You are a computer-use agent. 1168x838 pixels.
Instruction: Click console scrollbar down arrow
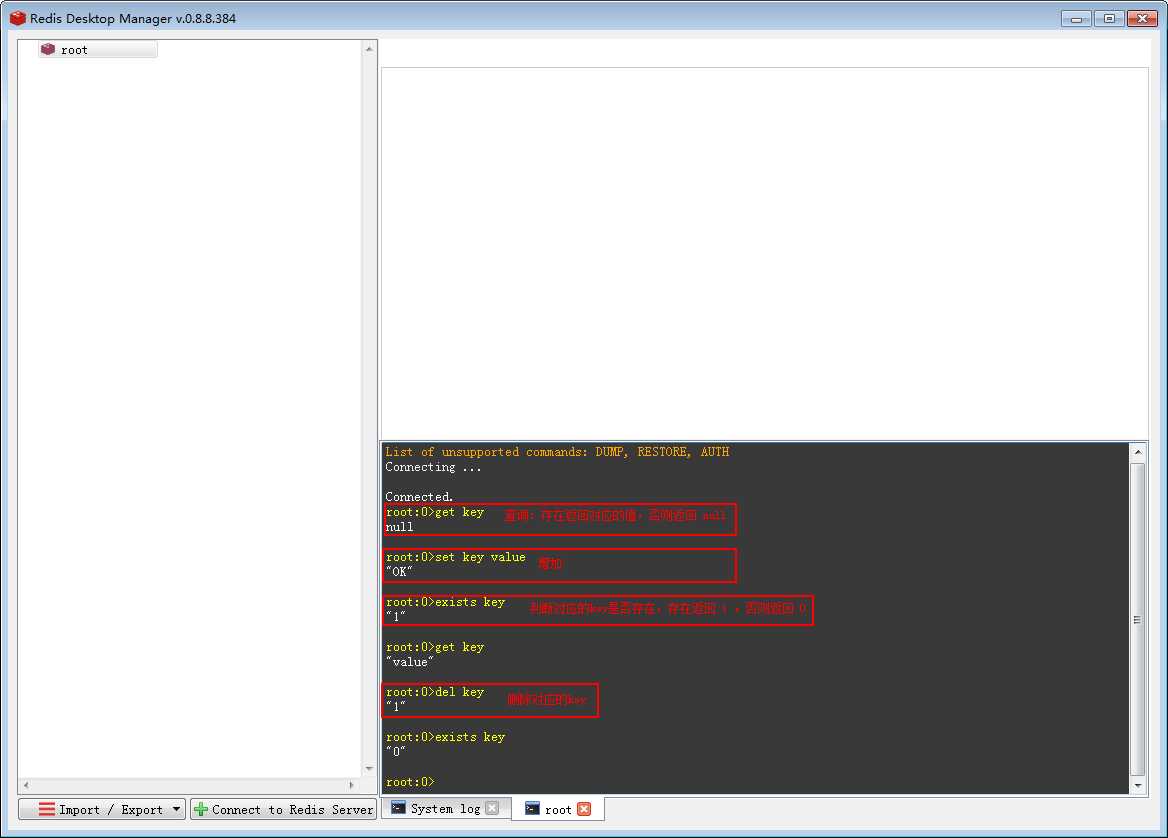[1137, 785]
